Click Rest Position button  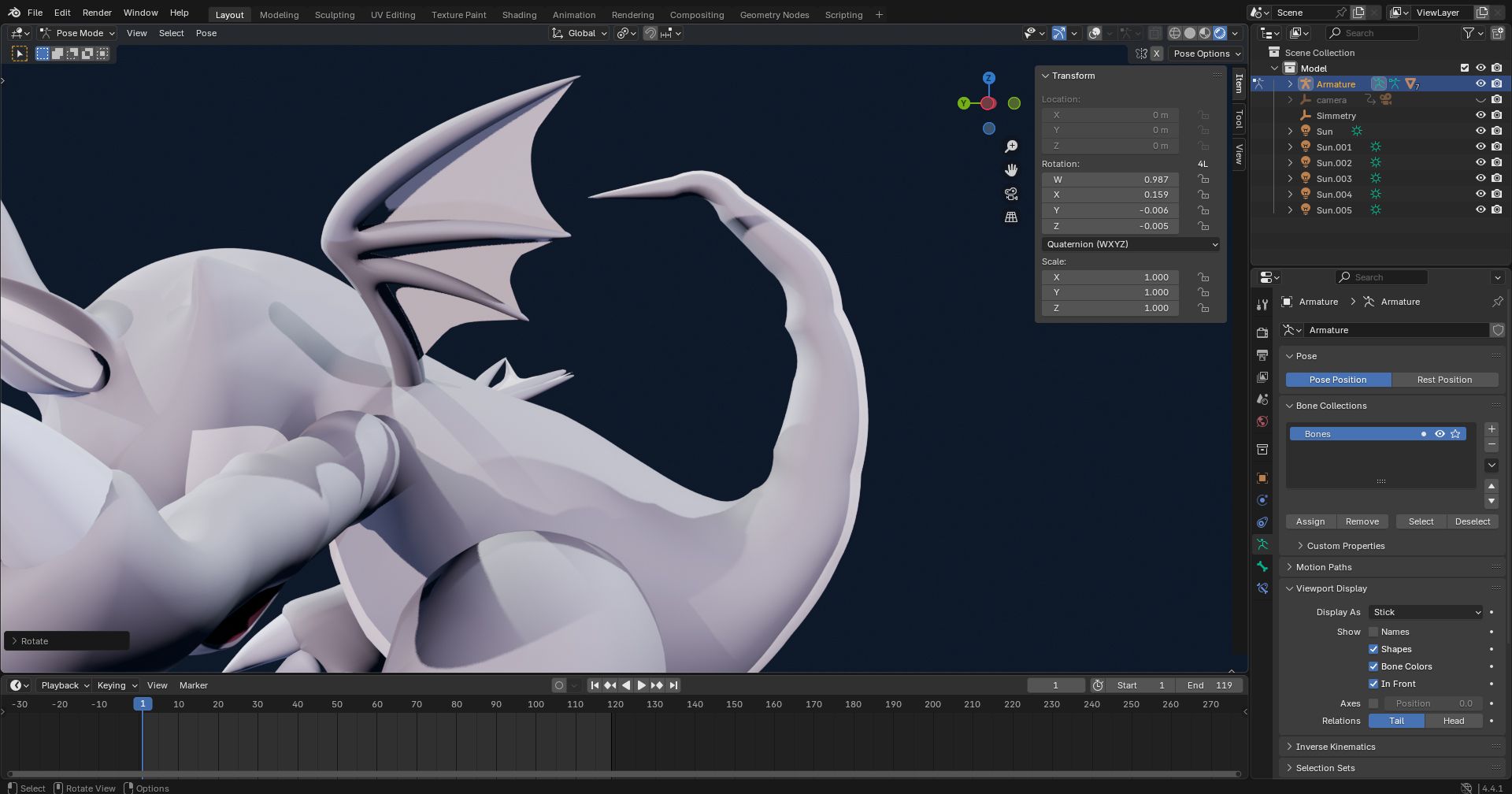[1444, 380]
